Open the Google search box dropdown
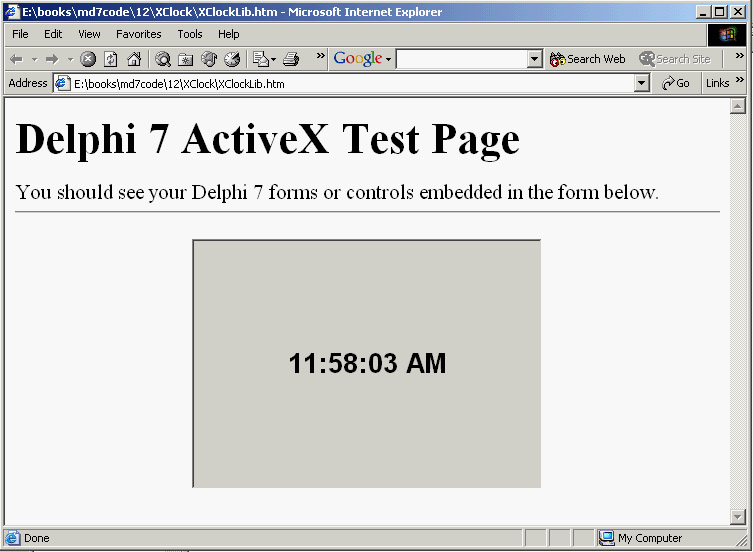 (534, 59)
